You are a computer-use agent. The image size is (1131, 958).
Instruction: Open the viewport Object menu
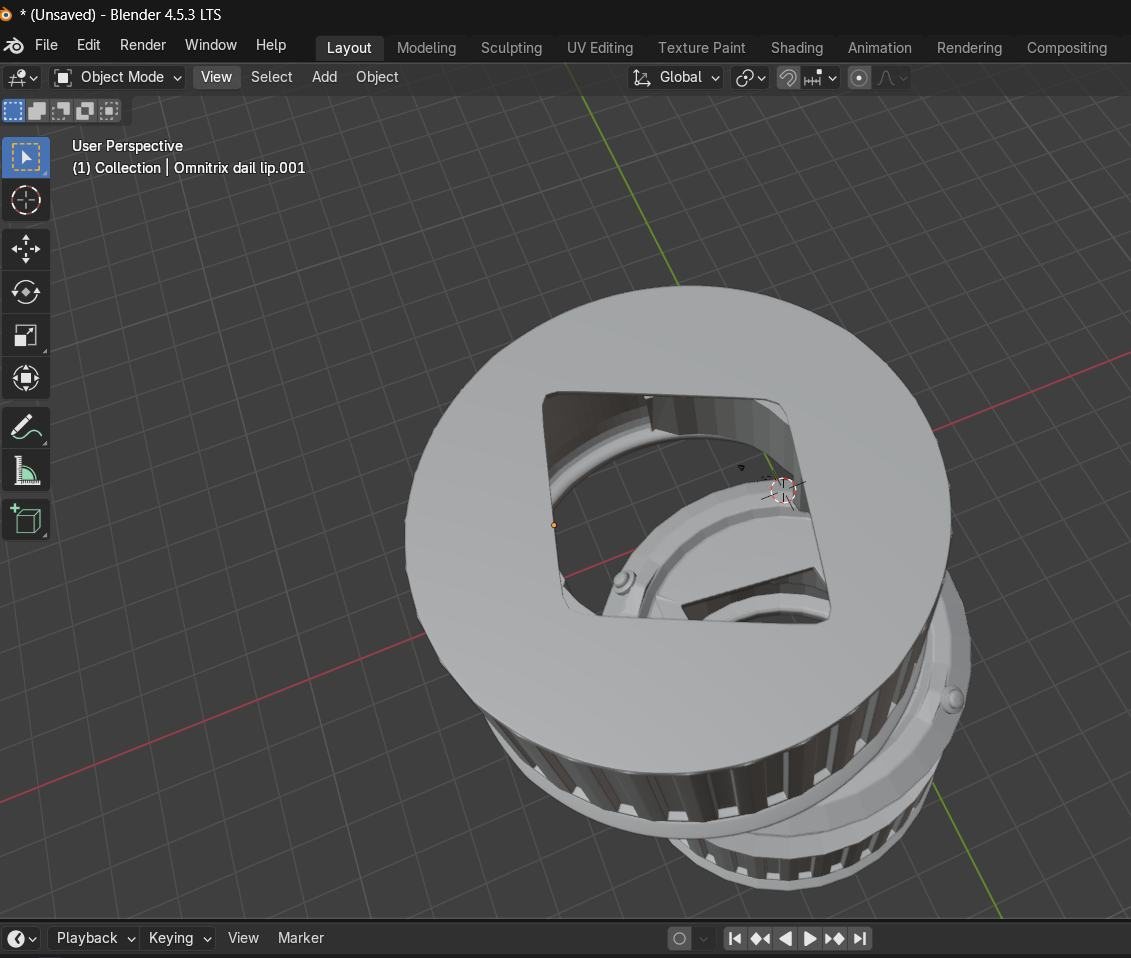pyautogui.click(x=377, y=77)
